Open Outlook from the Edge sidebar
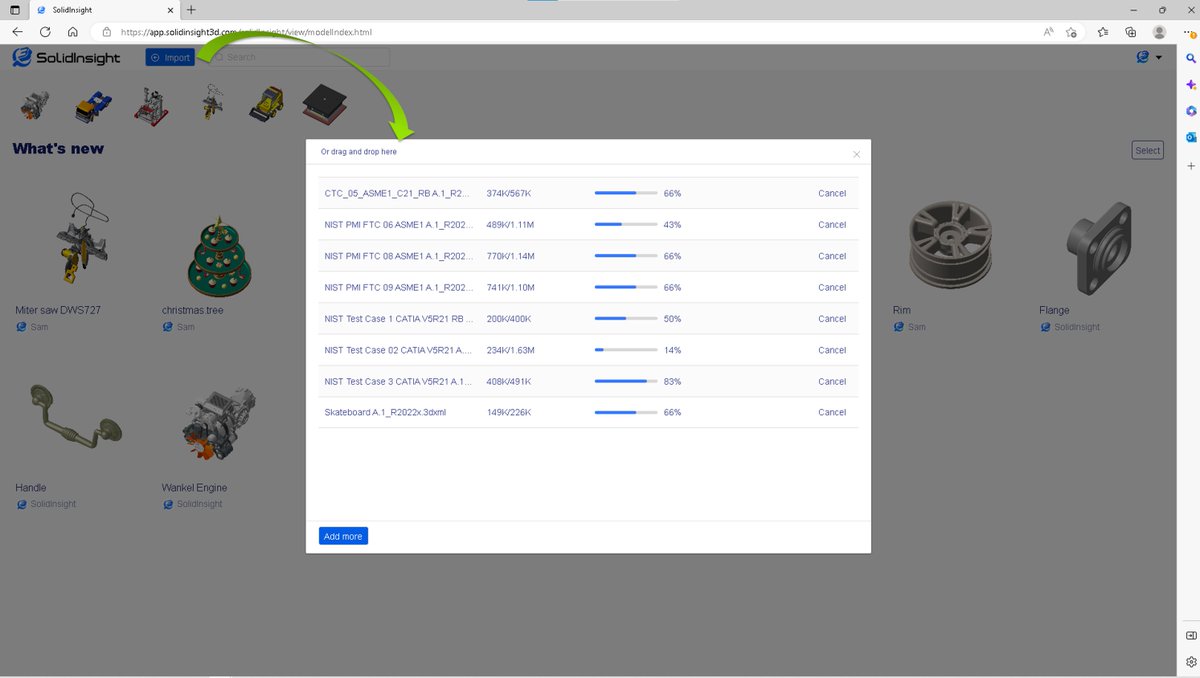Image resolution: width=1200 pixels, height=678 pixels. [1190, 137]
